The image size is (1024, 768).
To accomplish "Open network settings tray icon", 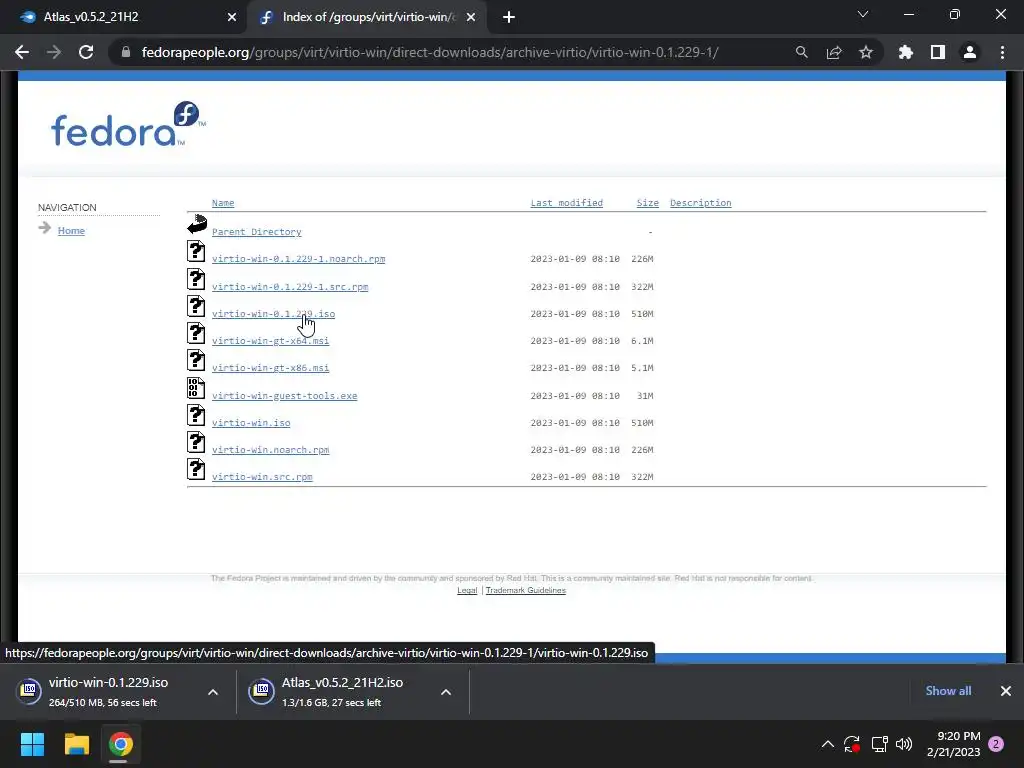I will pos(879,744).
